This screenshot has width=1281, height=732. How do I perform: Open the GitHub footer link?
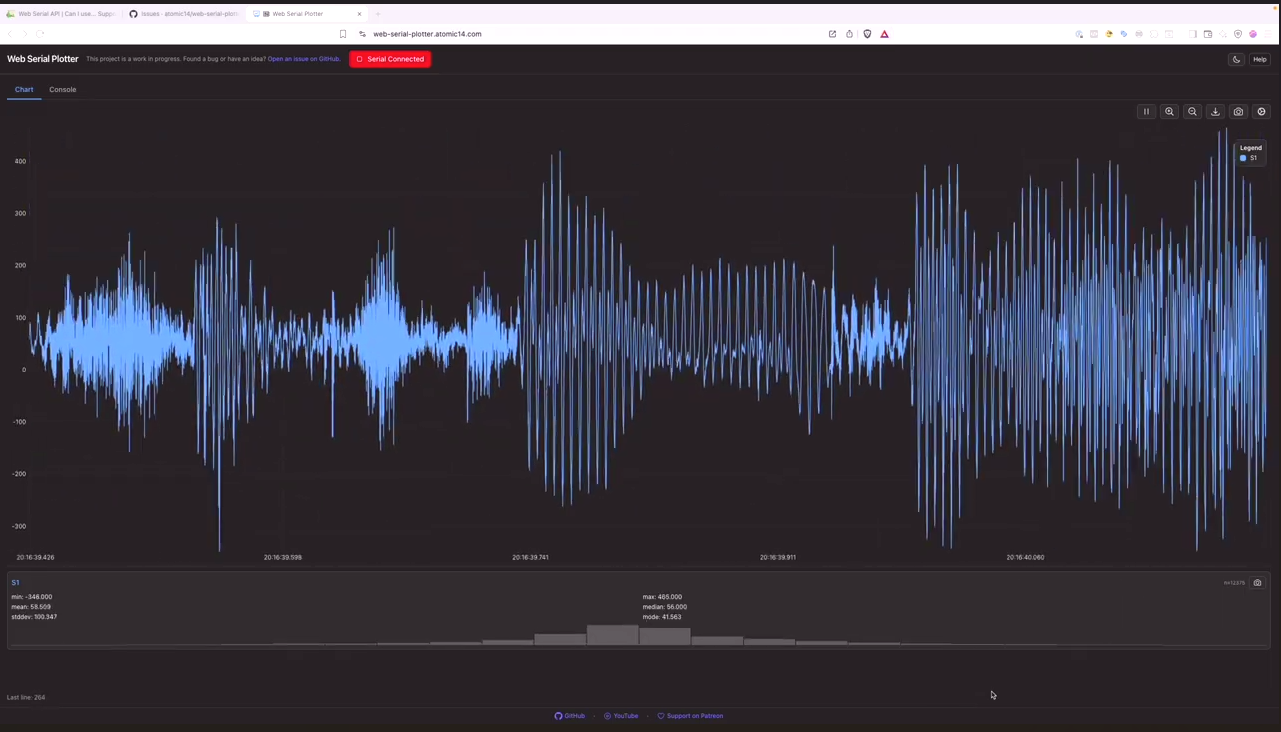[x=570, y=716]
